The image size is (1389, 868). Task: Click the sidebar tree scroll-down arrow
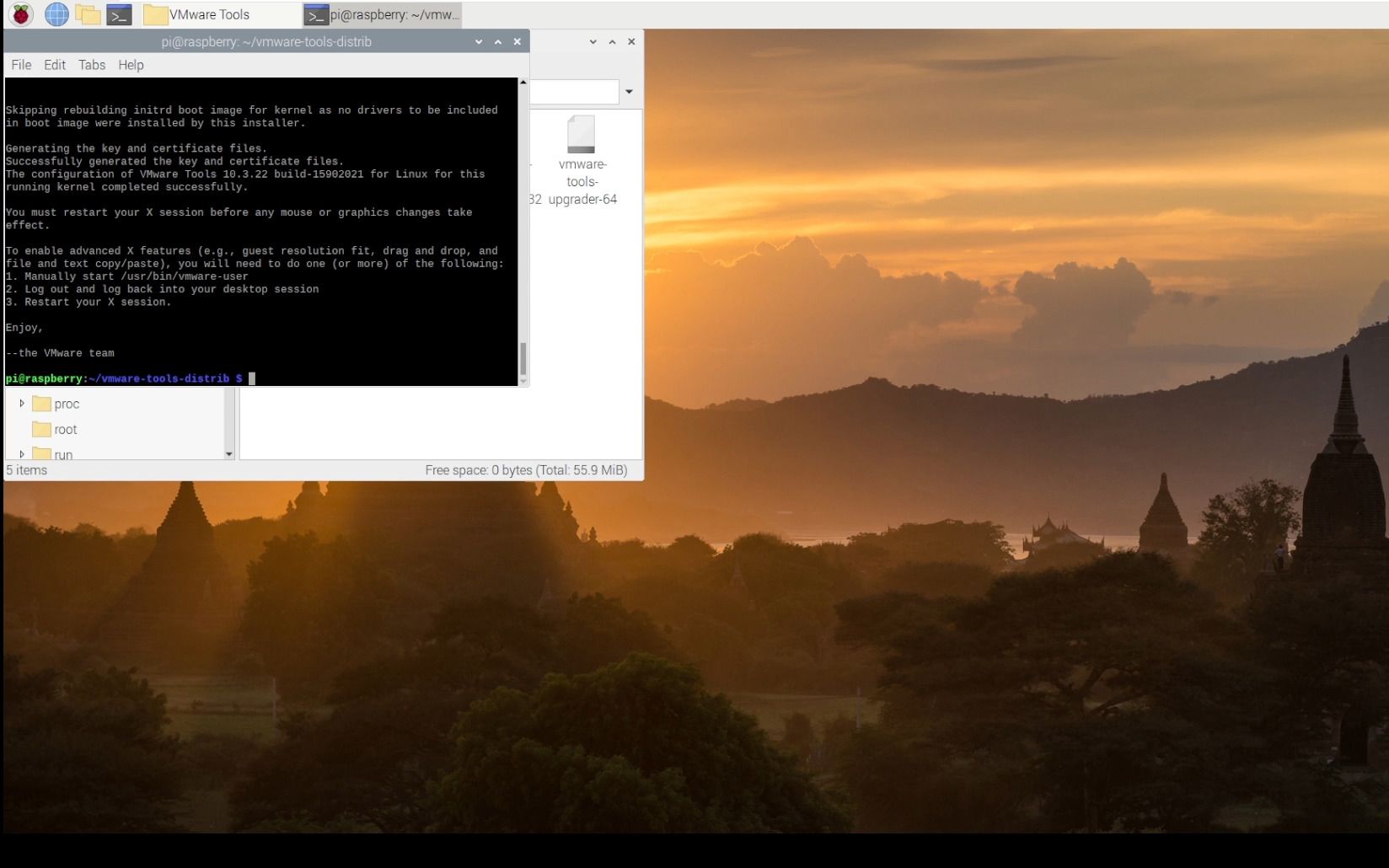(228, 454)
